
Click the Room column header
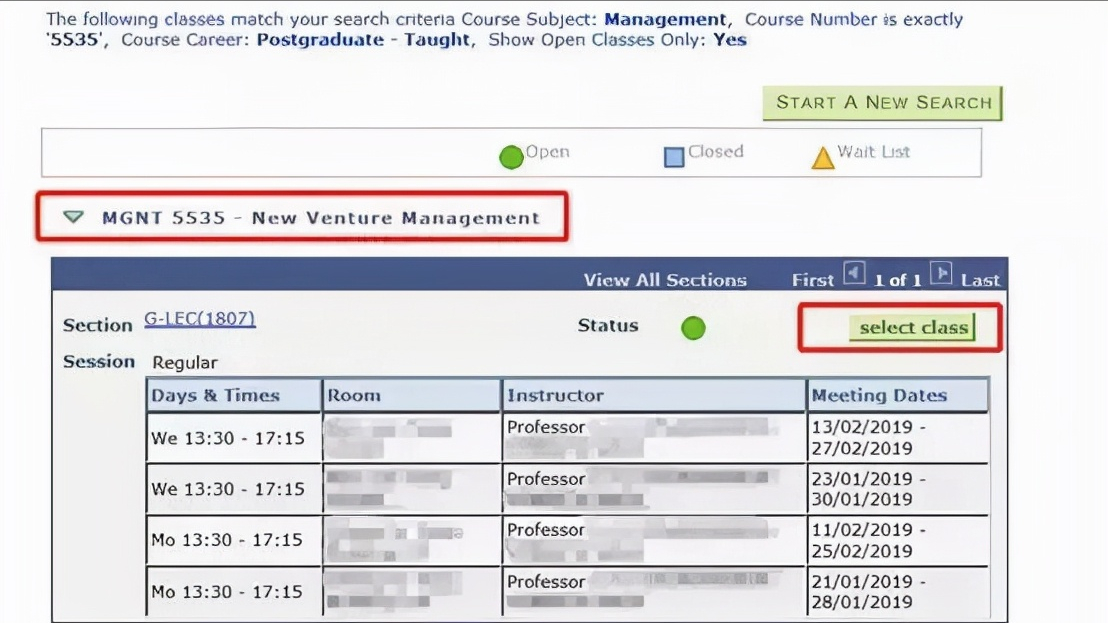(411, 396)
